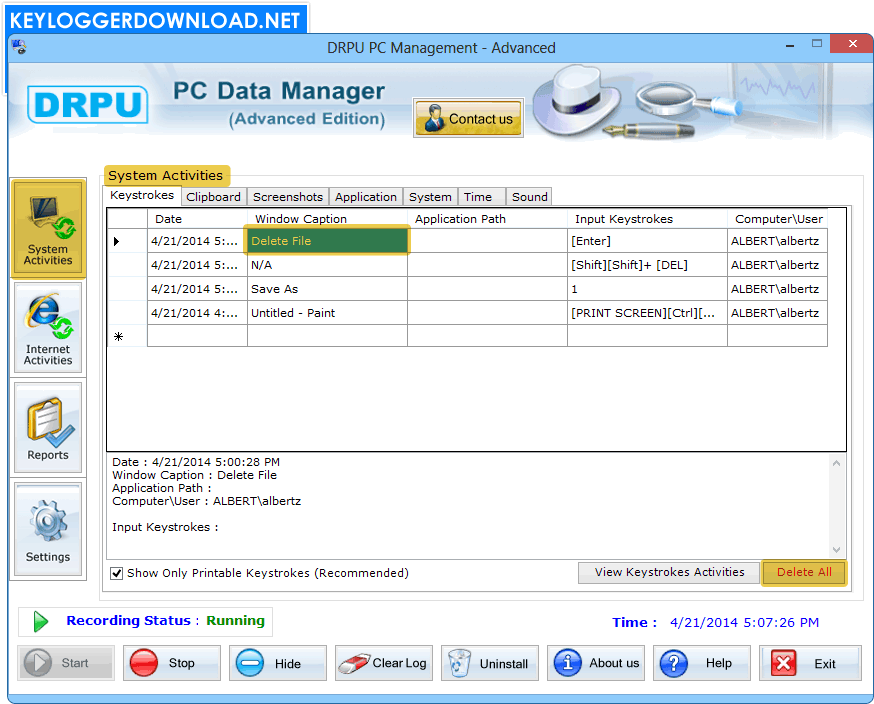Viewport: 874px width, 704px height.
Task: Open the Settings gear section
Action: coord(48,530)
